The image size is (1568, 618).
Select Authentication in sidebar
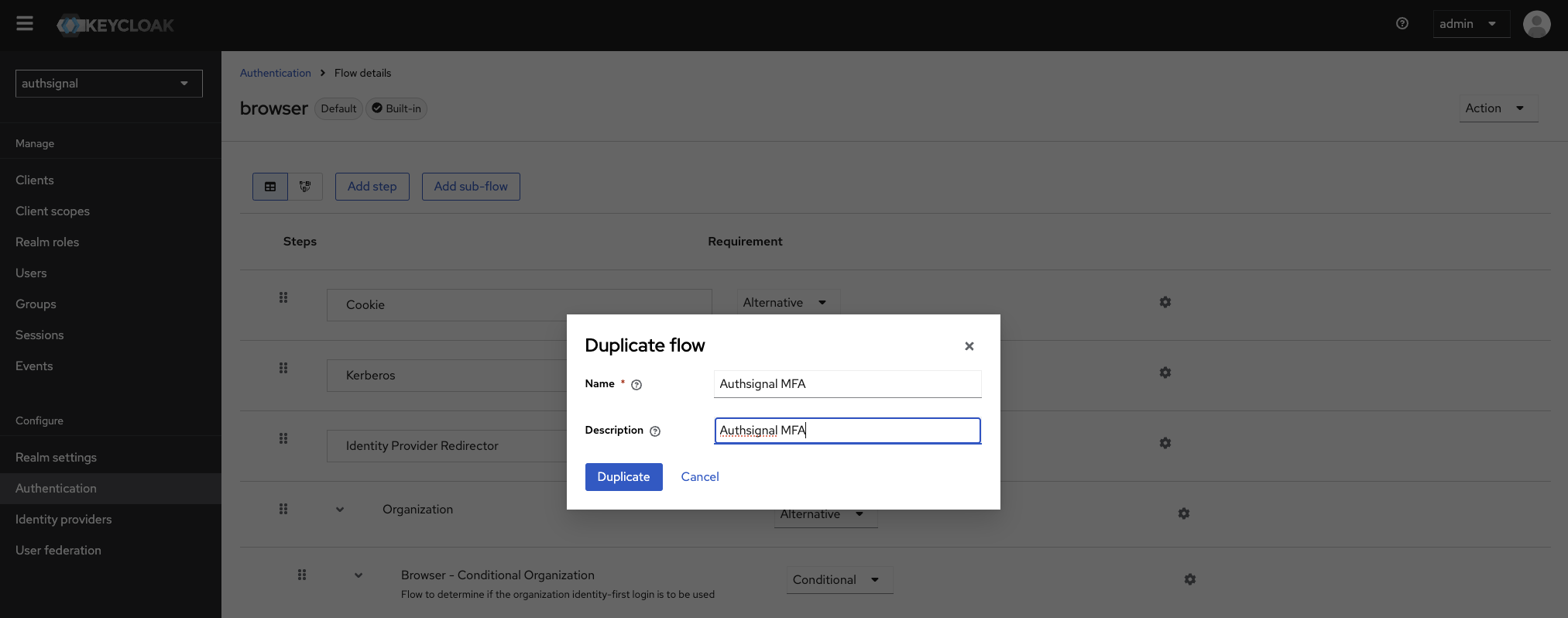[111, 489]
